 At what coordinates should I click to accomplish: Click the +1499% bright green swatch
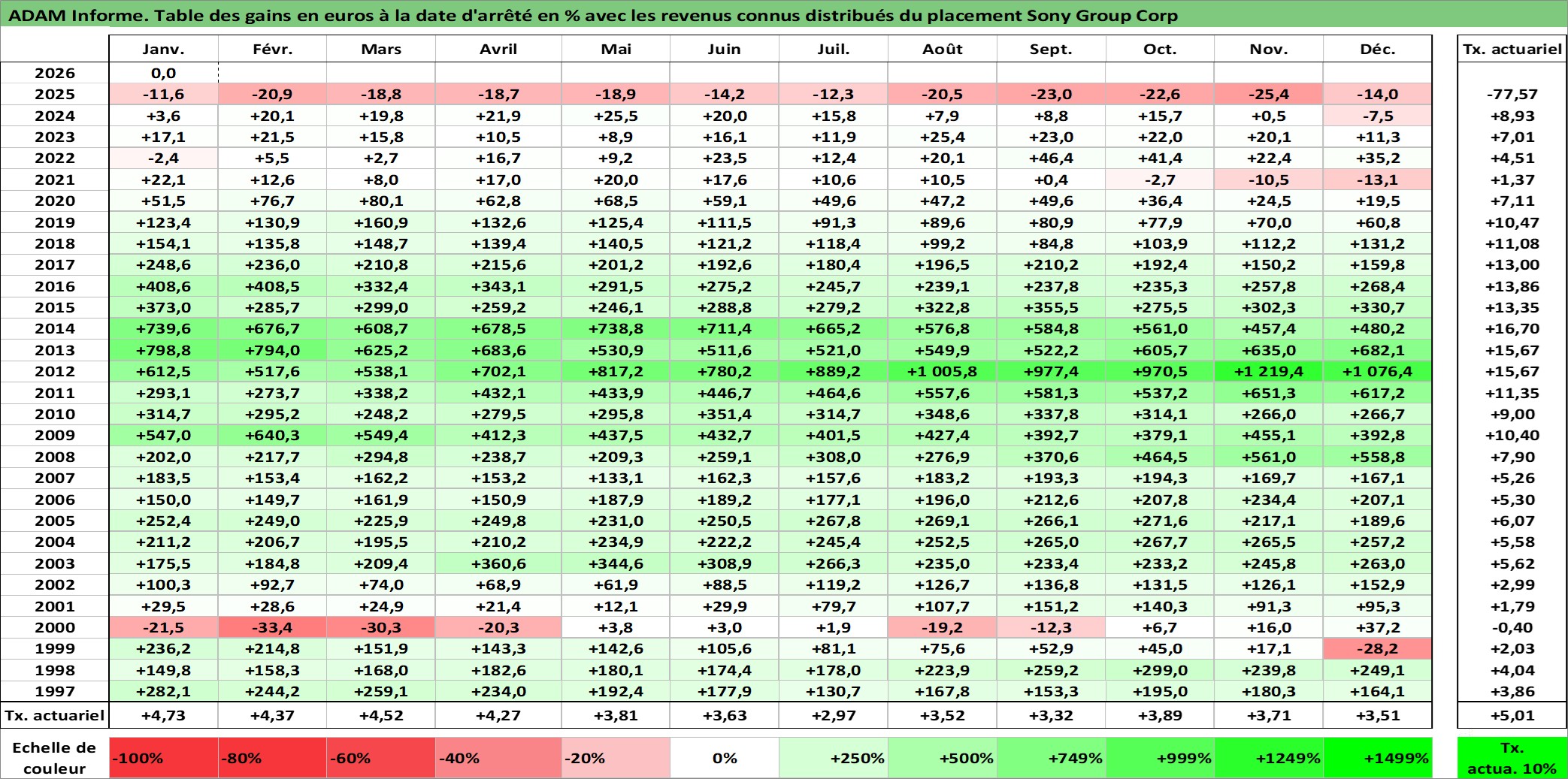(x=1378, y=757)
